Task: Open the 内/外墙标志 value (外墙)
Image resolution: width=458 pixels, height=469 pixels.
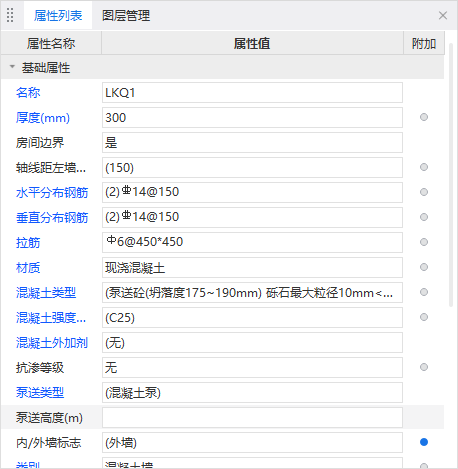Action: coord(252,443)
